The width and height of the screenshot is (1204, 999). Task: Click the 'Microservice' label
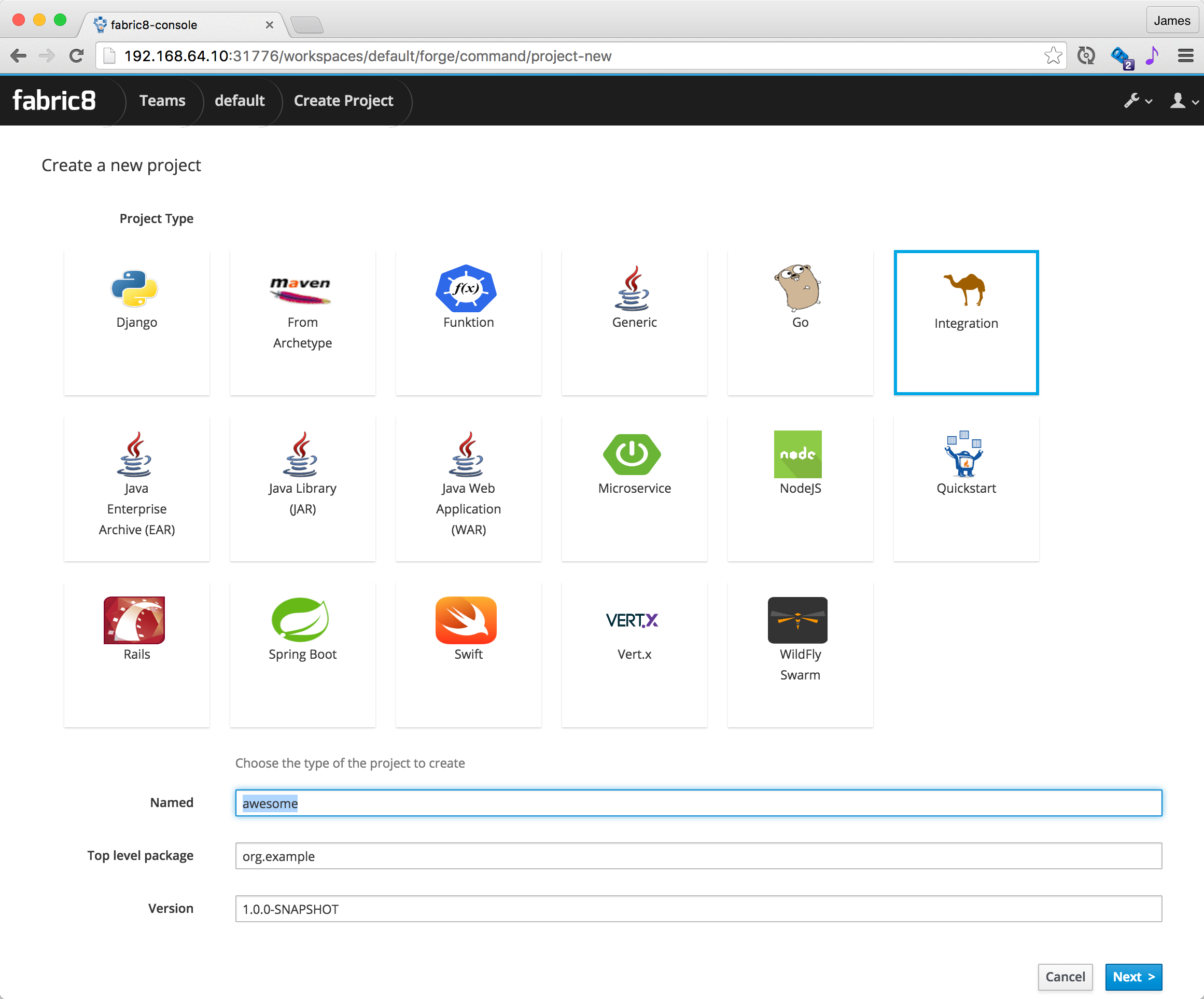click(x=634, y=488)
